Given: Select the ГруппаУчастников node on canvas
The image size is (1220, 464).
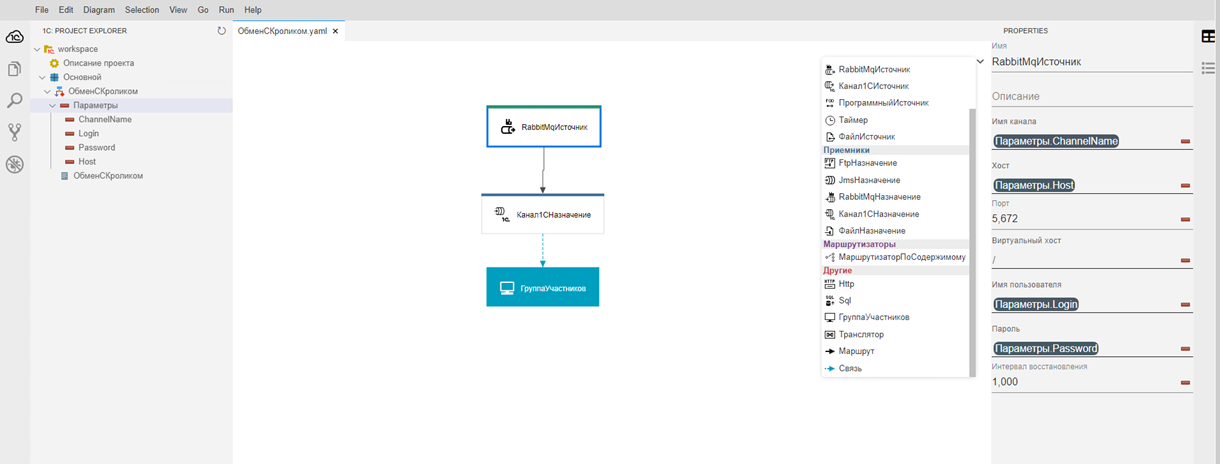Looking at the screenshot, I should point(542,288).
